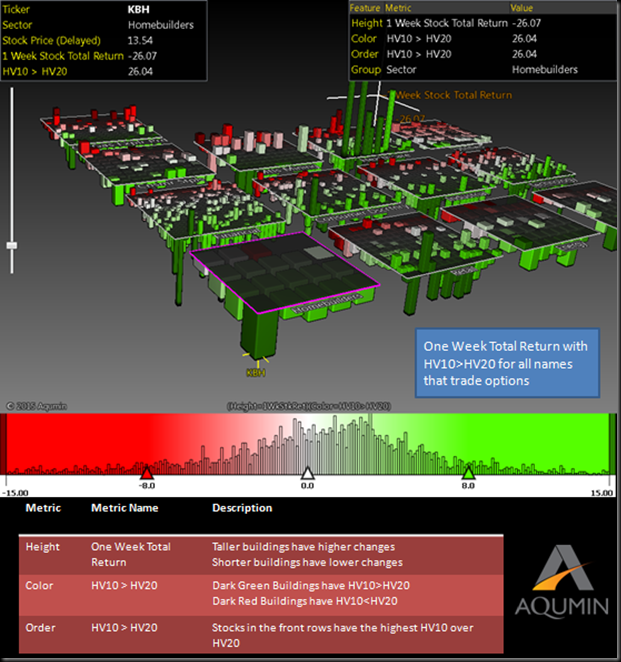621x662 pixels.
Task: Click 26.04 in the stock info panel's HV10 row
Action: [140, 71]
